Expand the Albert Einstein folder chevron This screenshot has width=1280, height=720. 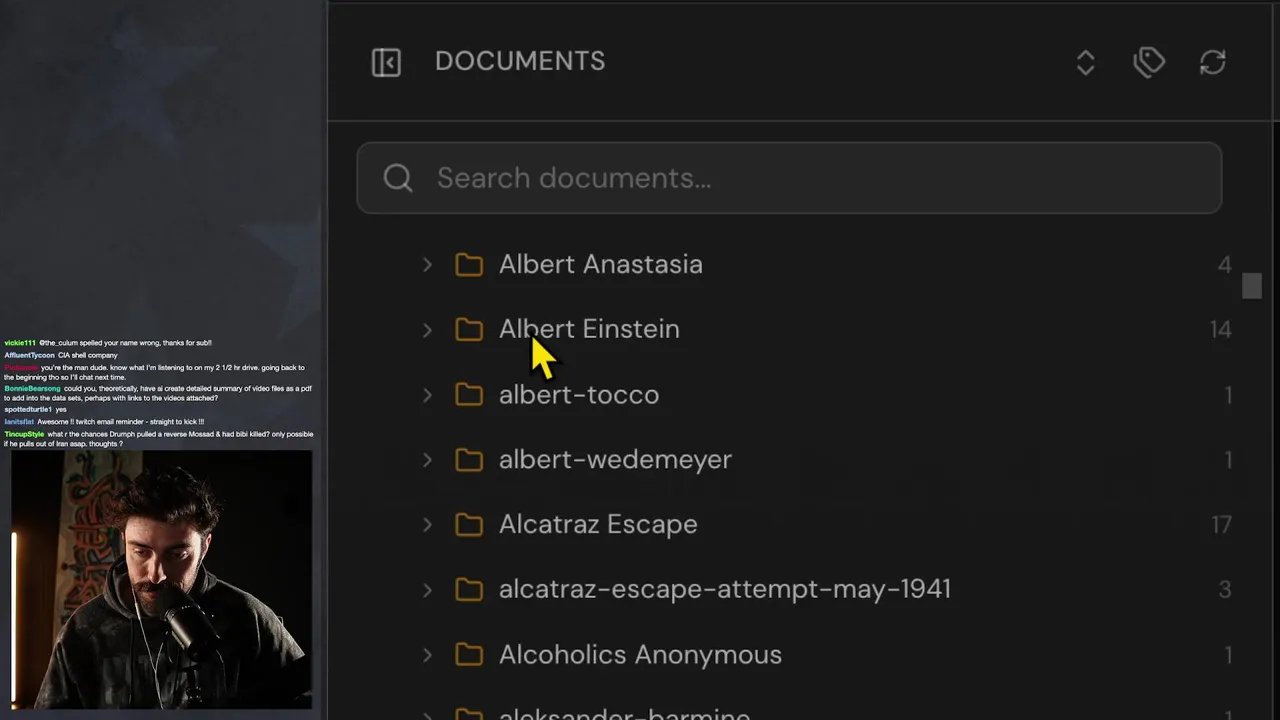pyautogui.click(x=427, y=330)
